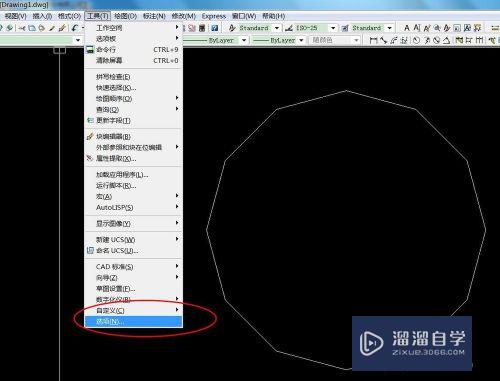This screenshot has height=381, width=500.
Task: Select the Arc Length dimension tool
Action: (394, 40)
